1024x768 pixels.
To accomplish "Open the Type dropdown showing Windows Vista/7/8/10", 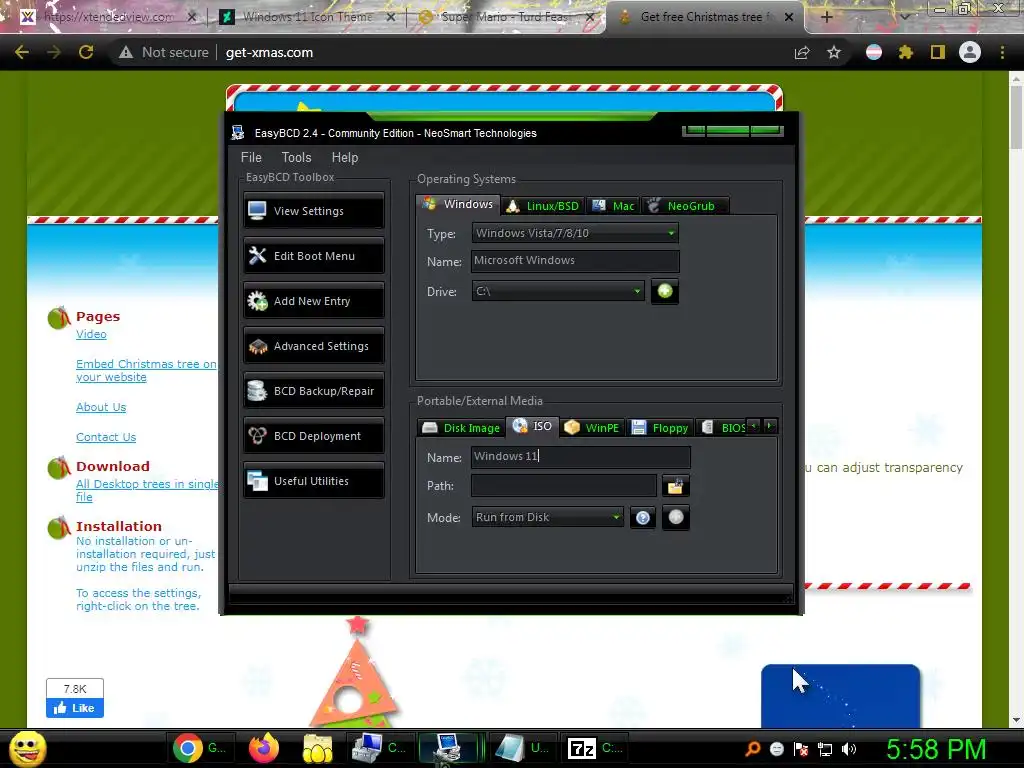I will pyautogui.click(x=575, y=233).
